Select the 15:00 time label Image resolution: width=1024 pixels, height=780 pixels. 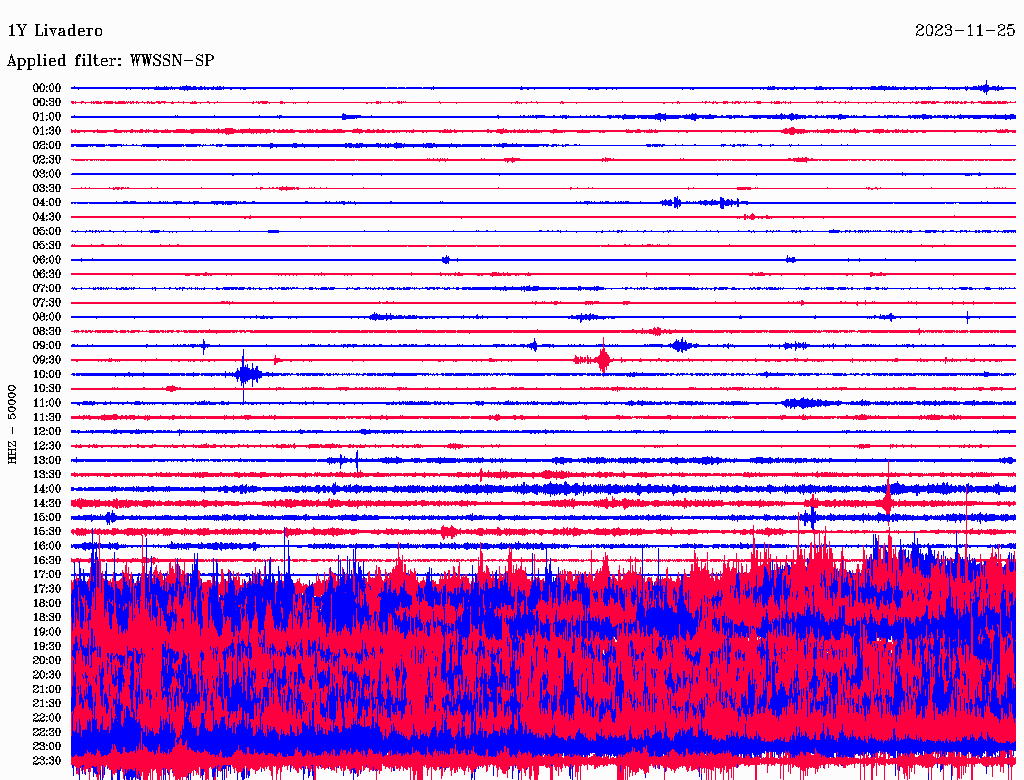pyautogui.click(x=46, y=517)
